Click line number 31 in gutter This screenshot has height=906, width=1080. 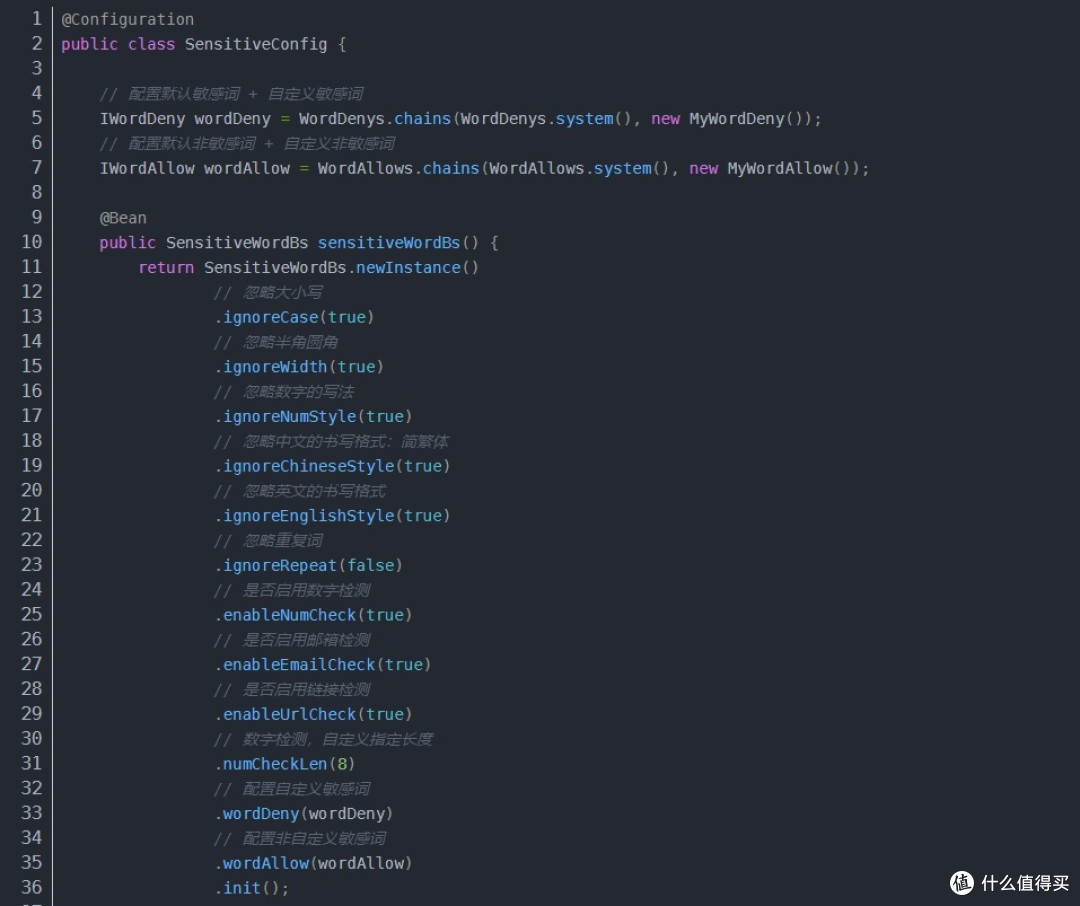tap(32, 763)
